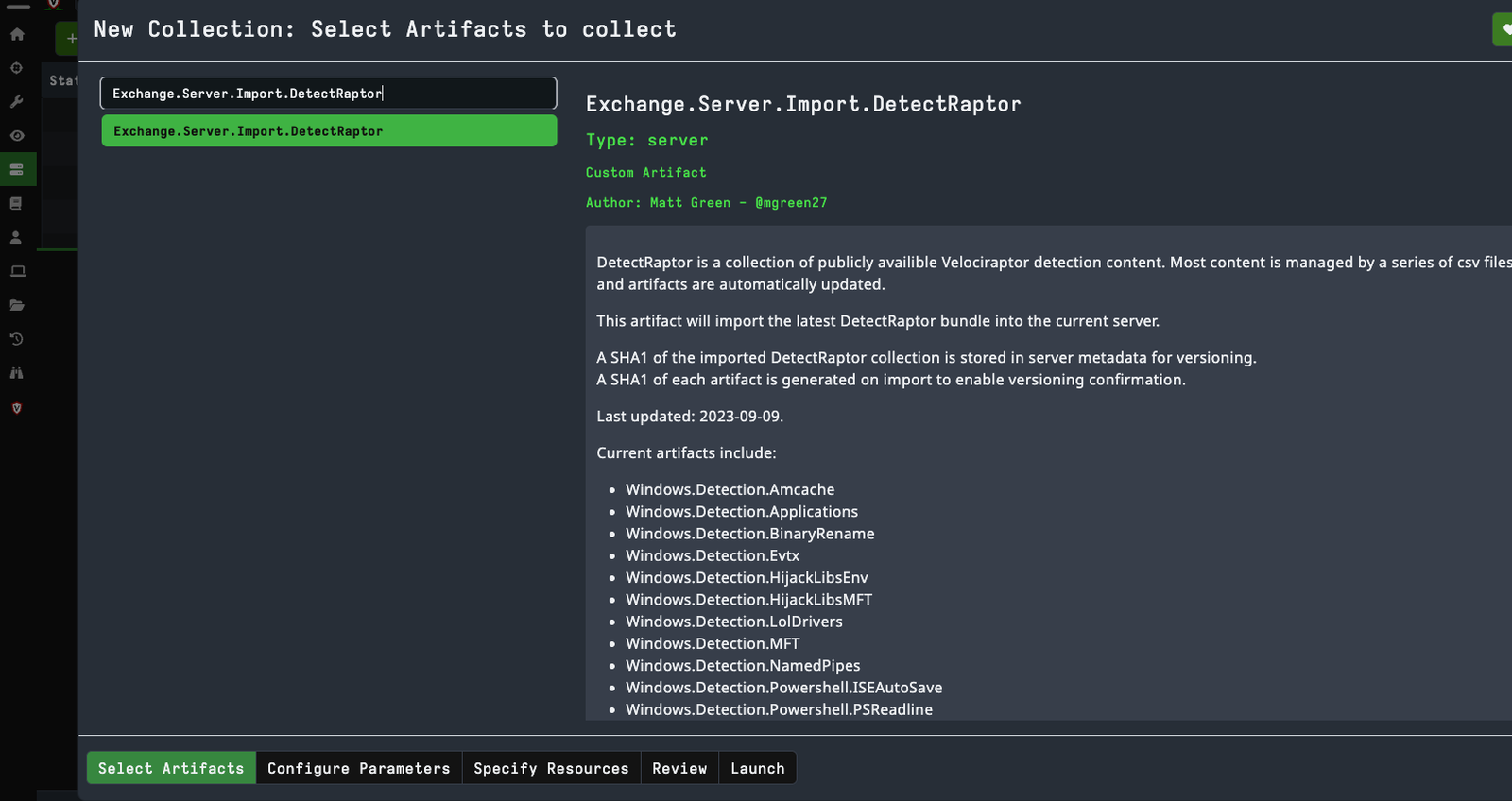Click the Velociraptor shield logo in sidebar
This screenshot has width=1512, height=801.
click(17, 408)
